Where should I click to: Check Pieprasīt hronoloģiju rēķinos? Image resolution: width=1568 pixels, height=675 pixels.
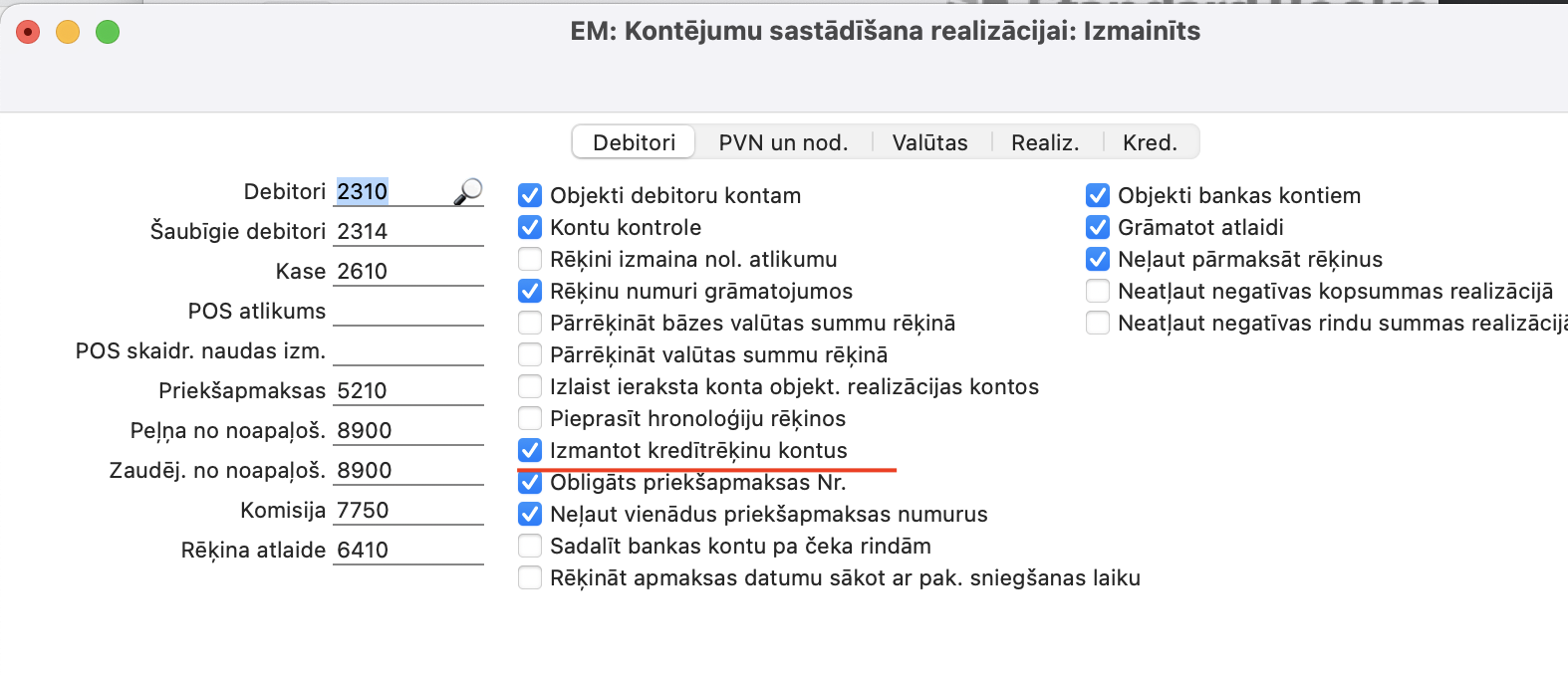(x=530, y=418)
